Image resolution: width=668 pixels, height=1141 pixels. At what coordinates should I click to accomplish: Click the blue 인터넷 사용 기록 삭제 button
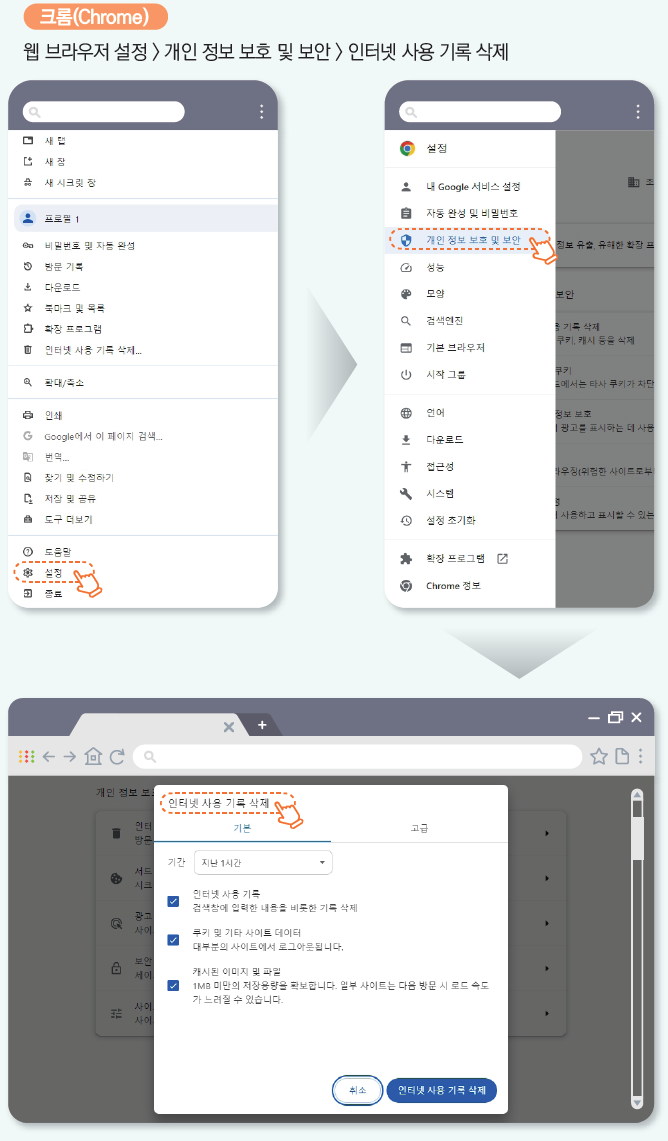click(x=442, y=1090)
